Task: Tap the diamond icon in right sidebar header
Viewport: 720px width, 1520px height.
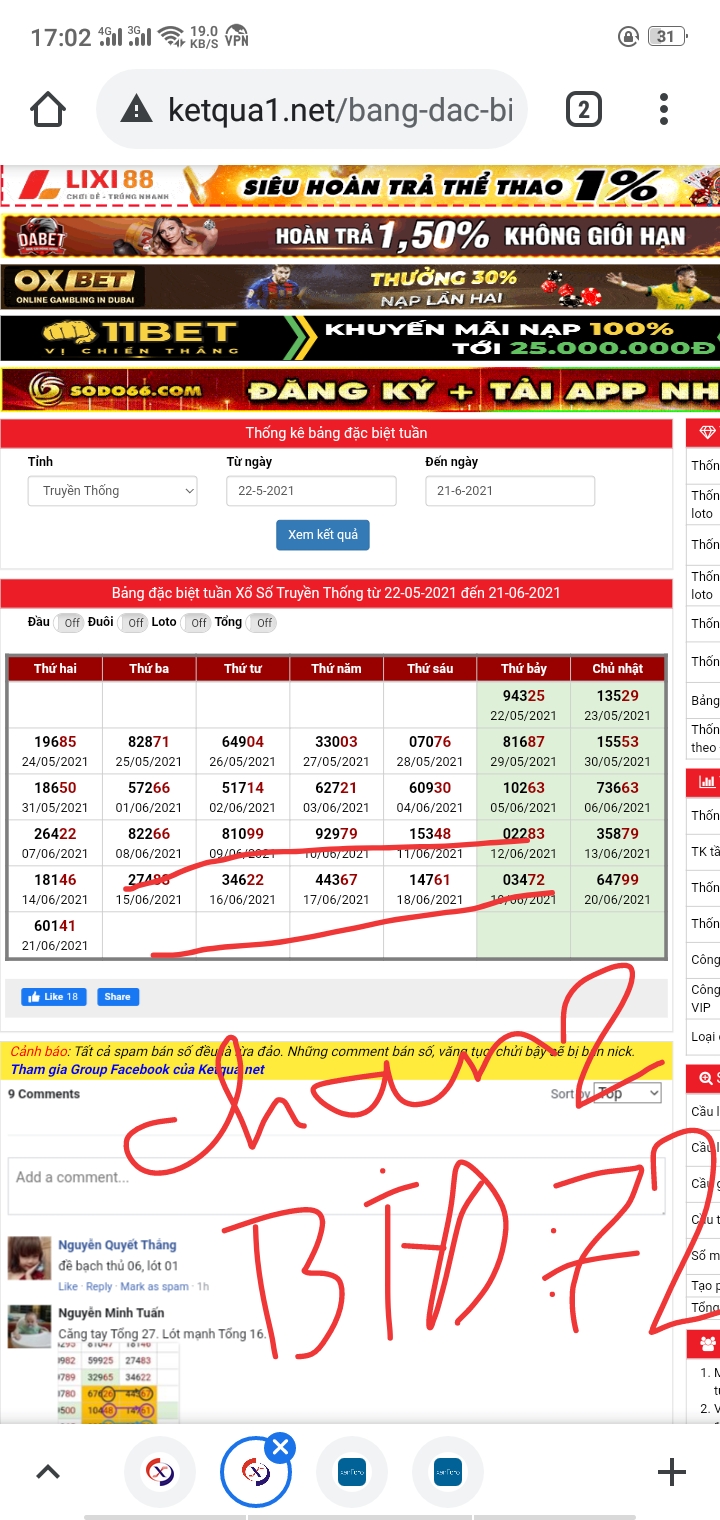Action: click(x=708, y=433)
